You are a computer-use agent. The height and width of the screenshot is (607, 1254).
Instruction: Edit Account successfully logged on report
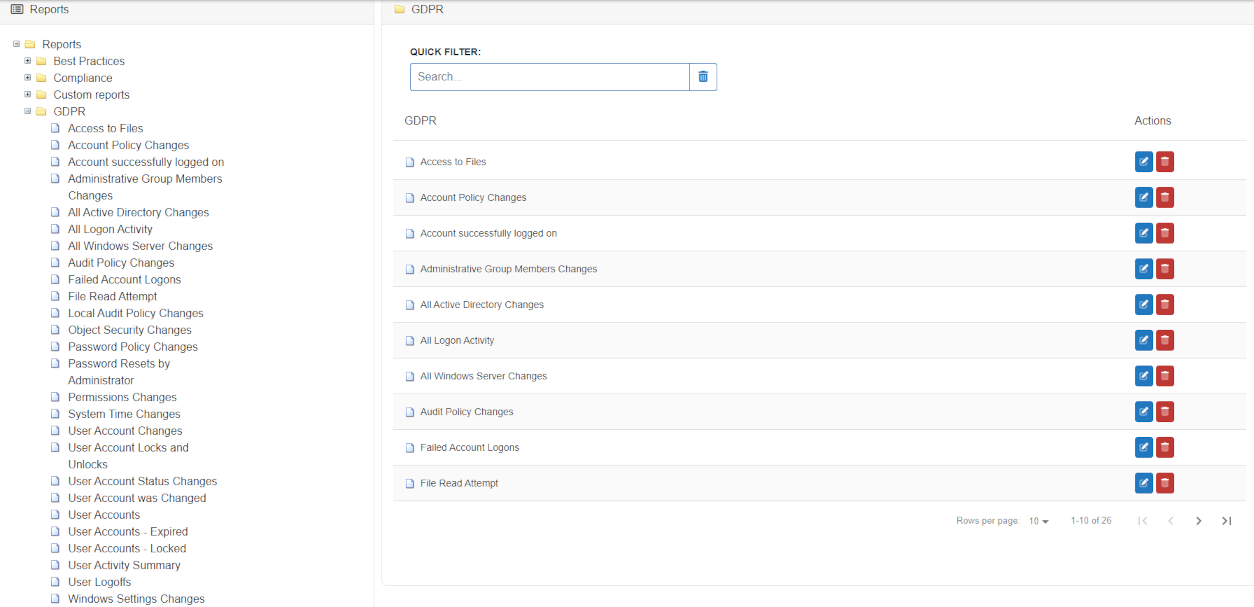pos(1144,233)
